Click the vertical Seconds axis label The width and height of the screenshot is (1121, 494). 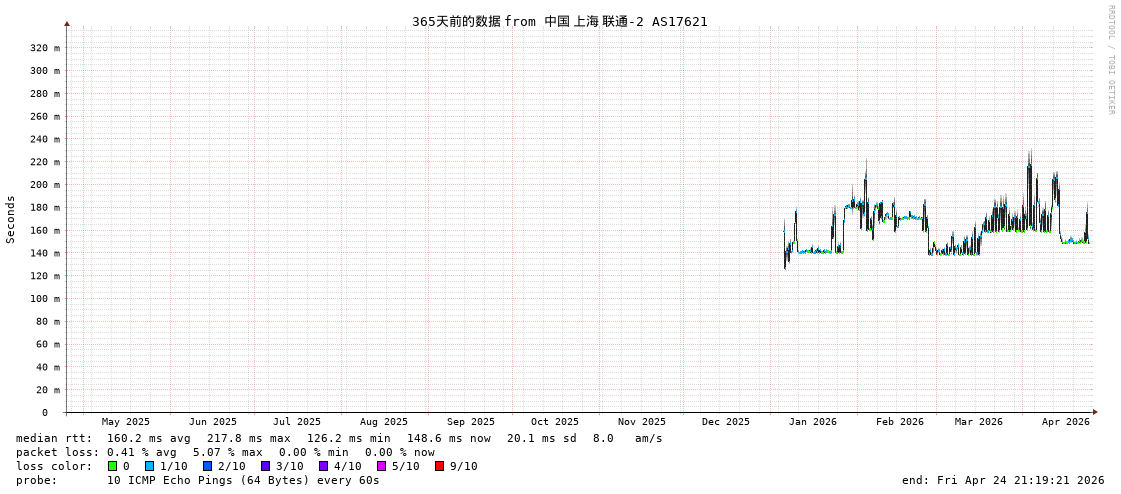tap(11, 219)
